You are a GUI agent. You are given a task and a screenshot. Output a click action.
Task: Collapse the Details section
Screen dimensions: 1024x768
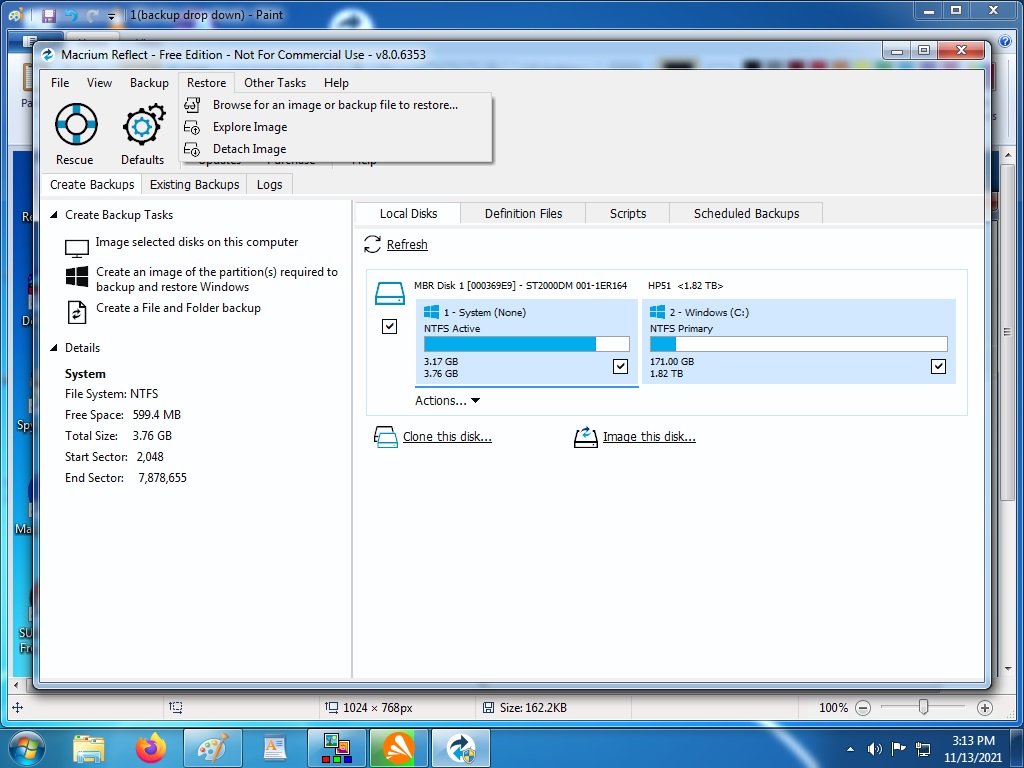coord(54,348)
